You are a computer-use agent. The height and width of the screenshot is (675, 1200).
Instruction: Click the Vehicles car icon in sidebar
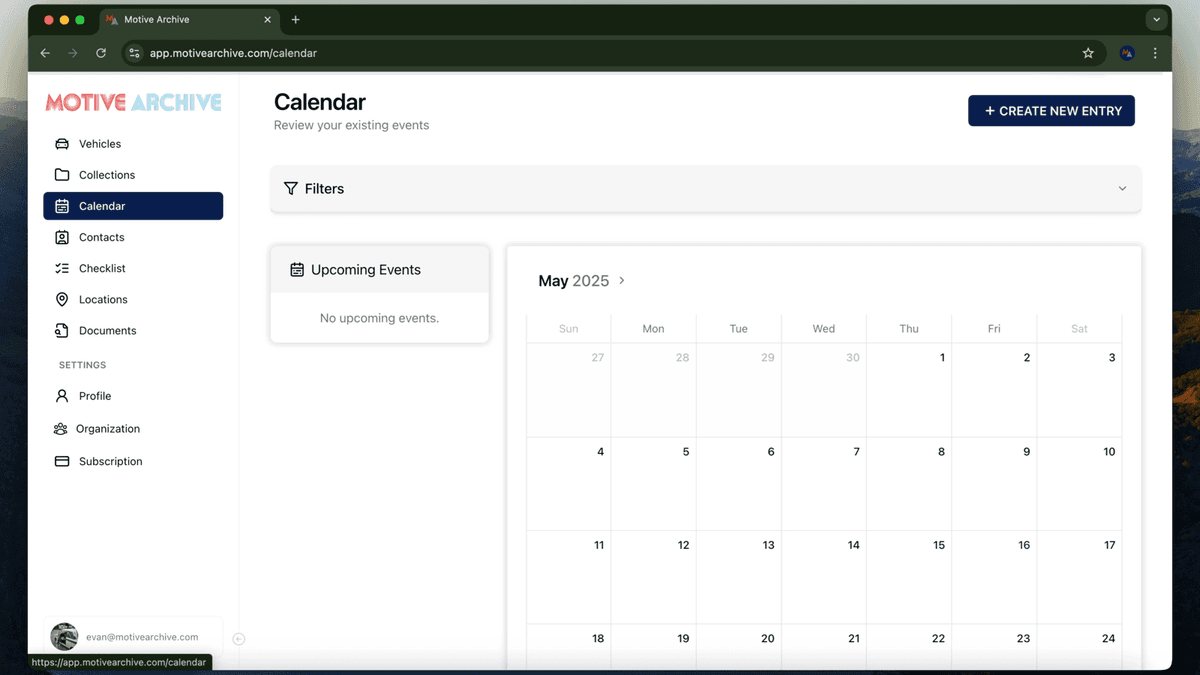[x=62, y=144]
